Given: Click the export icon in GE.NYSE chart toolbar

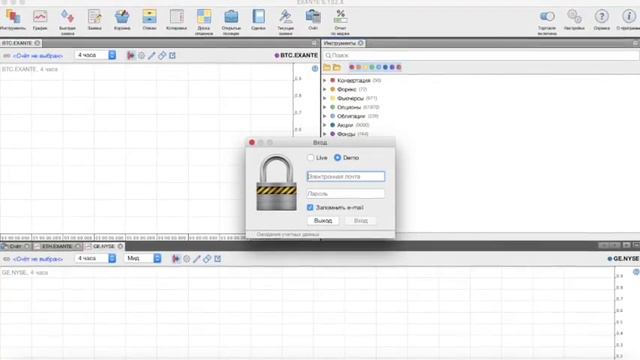Looking at the screenshot, I should point(218,259).
